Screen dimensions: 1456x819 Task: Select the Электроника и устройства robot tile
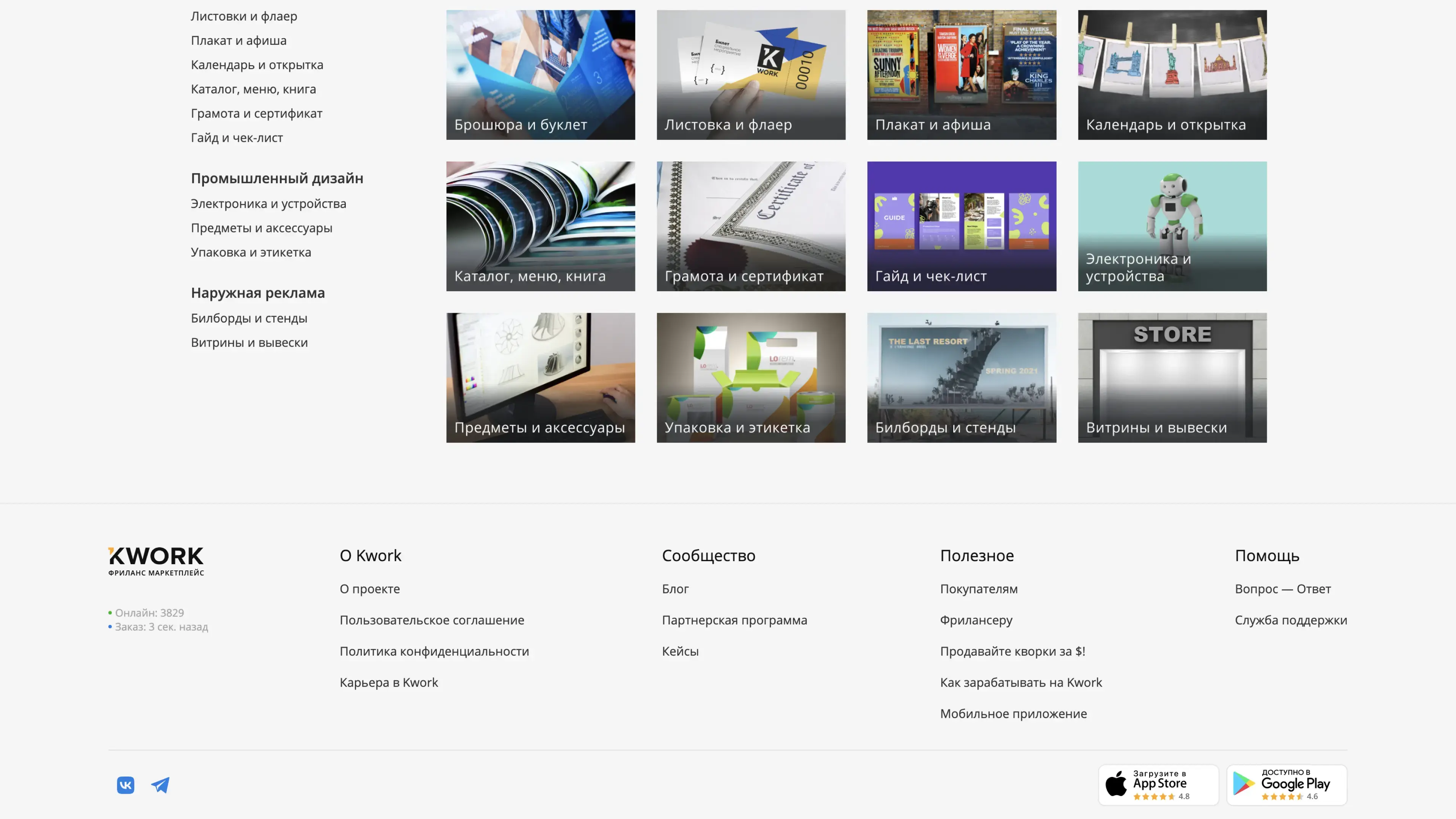[x=1172, y=226]
